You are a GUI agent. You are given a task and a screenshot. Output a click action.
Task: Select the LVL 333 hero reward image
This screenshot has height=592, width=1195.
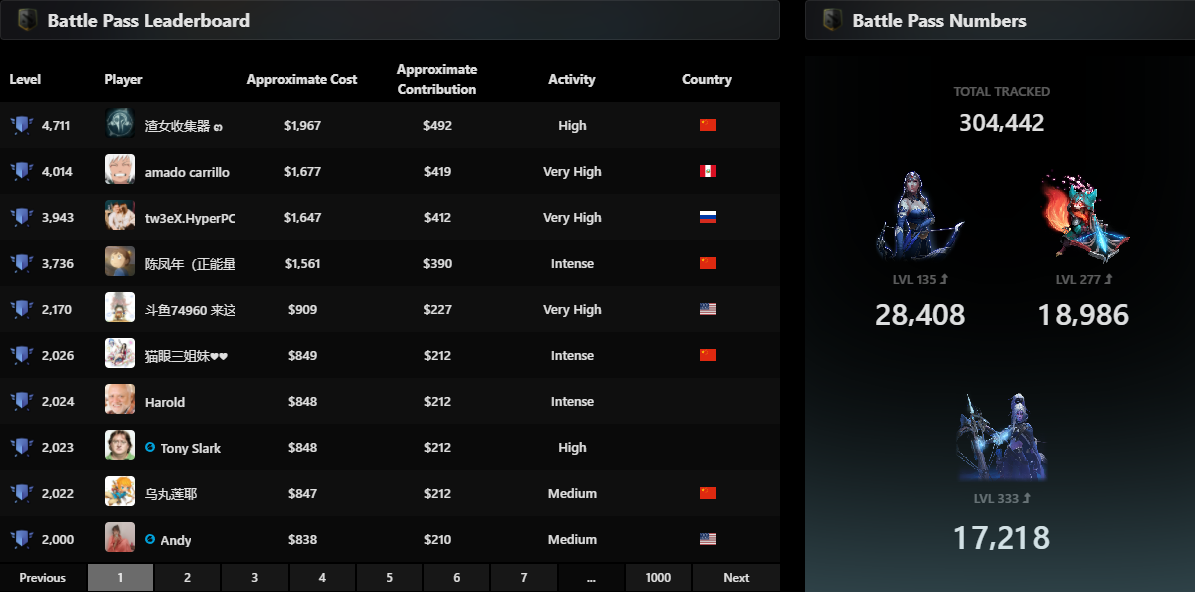pyautogui.click(x=1001, y=436)
